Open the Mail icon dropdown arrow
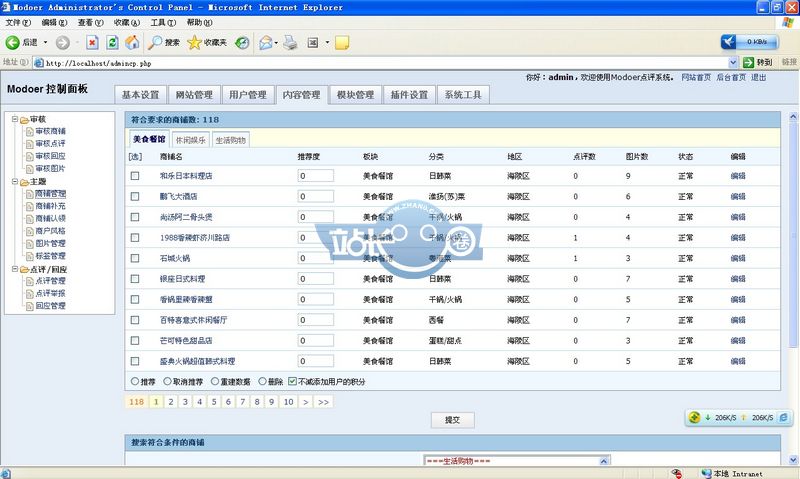Screen dimensions: 800x479 tap(276, 43)
